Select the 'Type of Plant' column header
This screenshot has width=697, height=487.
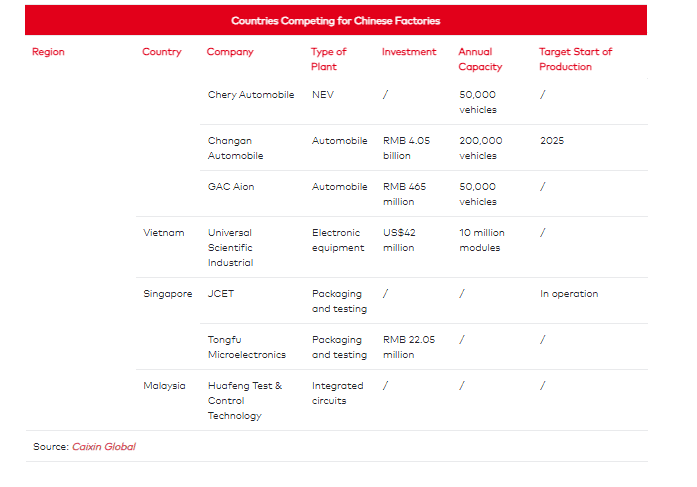pyautogui.click(x=328, y=59)
